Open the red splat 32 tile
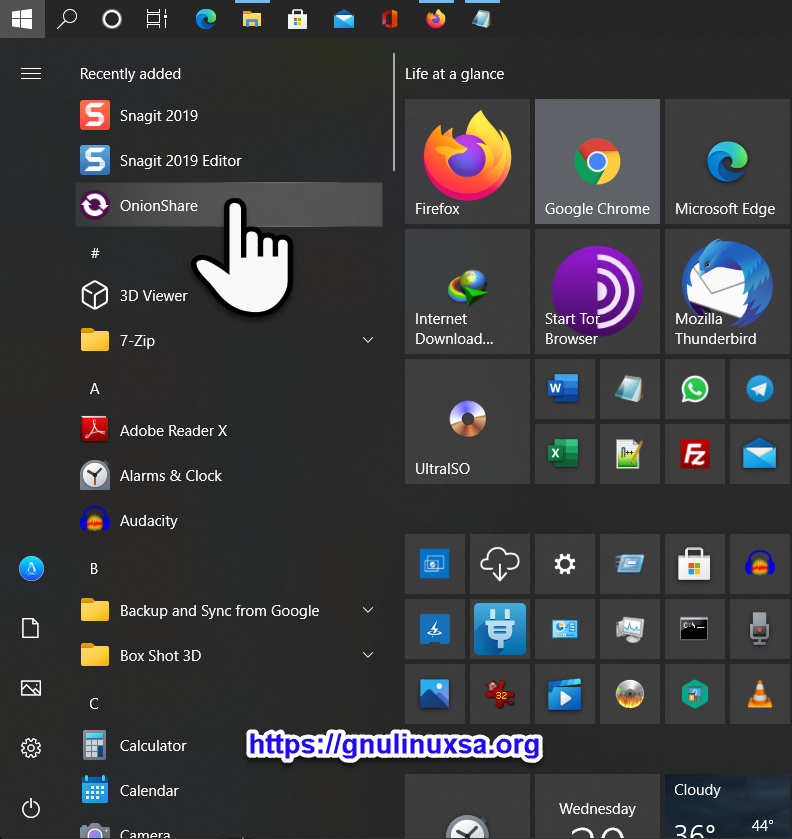 click(500, 694)
